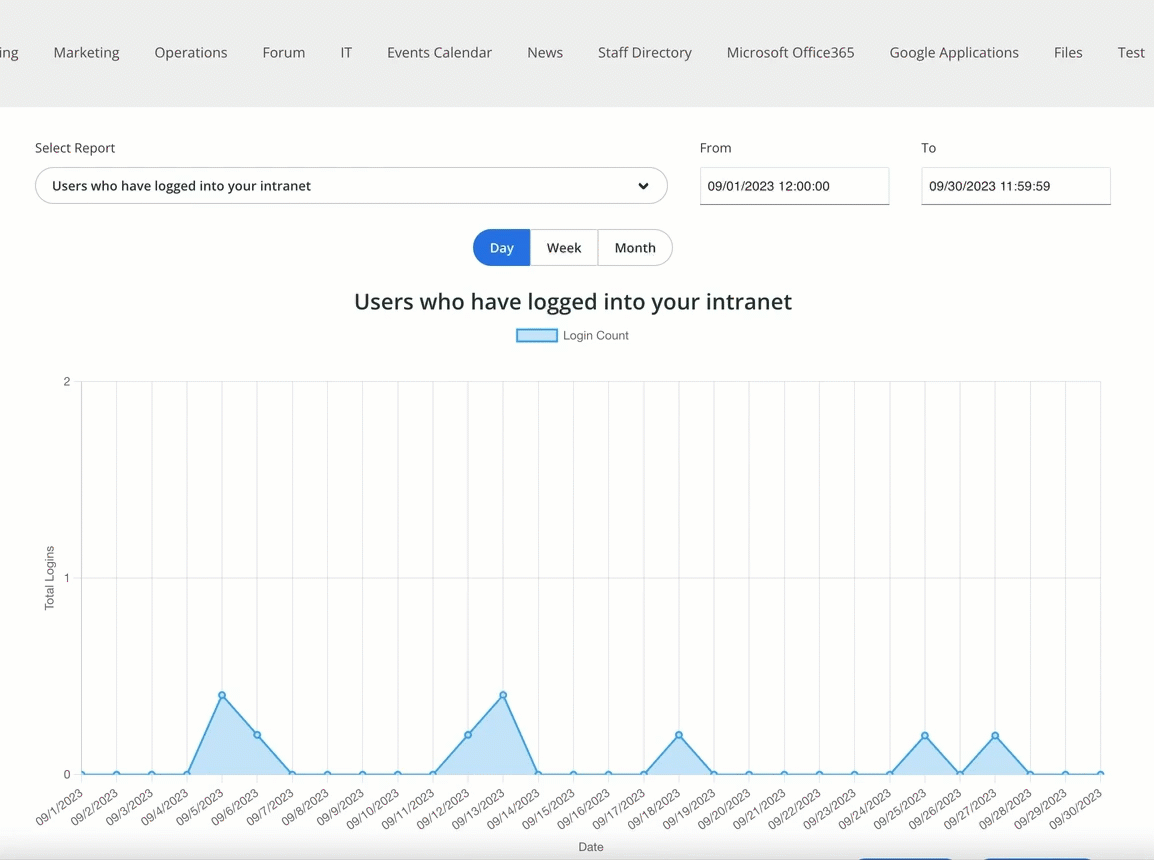Screen dimensions: 1154x860
Task: Click the 09/12/2023 data point
Action: 468,735
